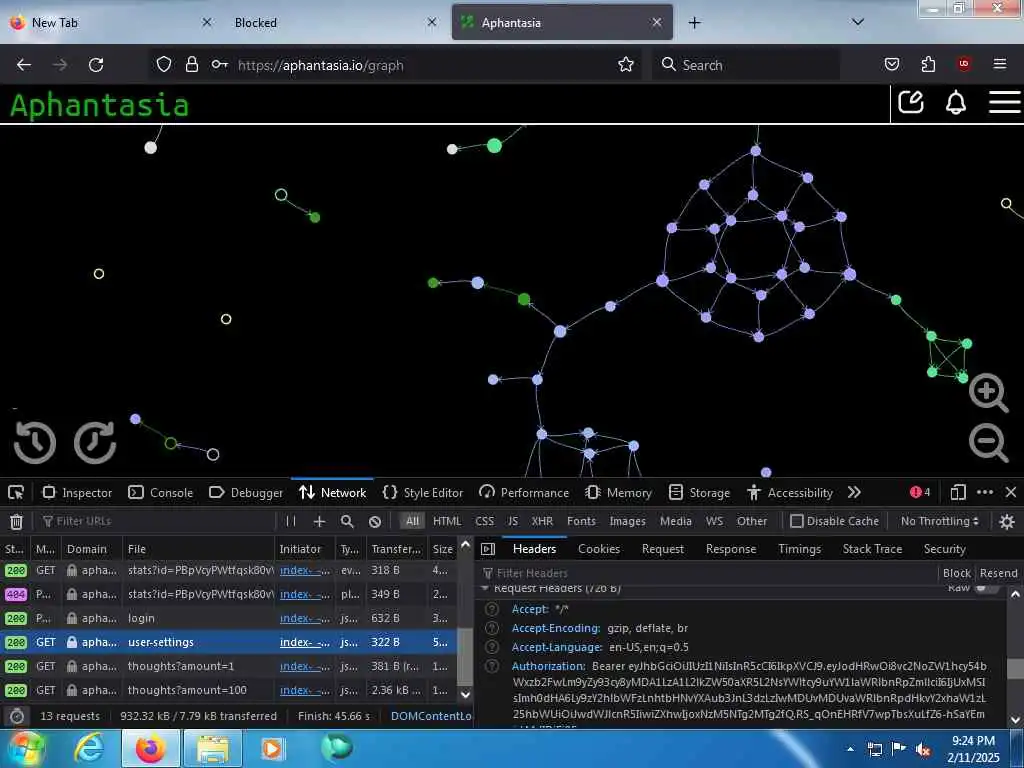Screen dimensions: 1024x768
Task: Select the thoughts?amount=100 request row
Action: pos(229,690)
